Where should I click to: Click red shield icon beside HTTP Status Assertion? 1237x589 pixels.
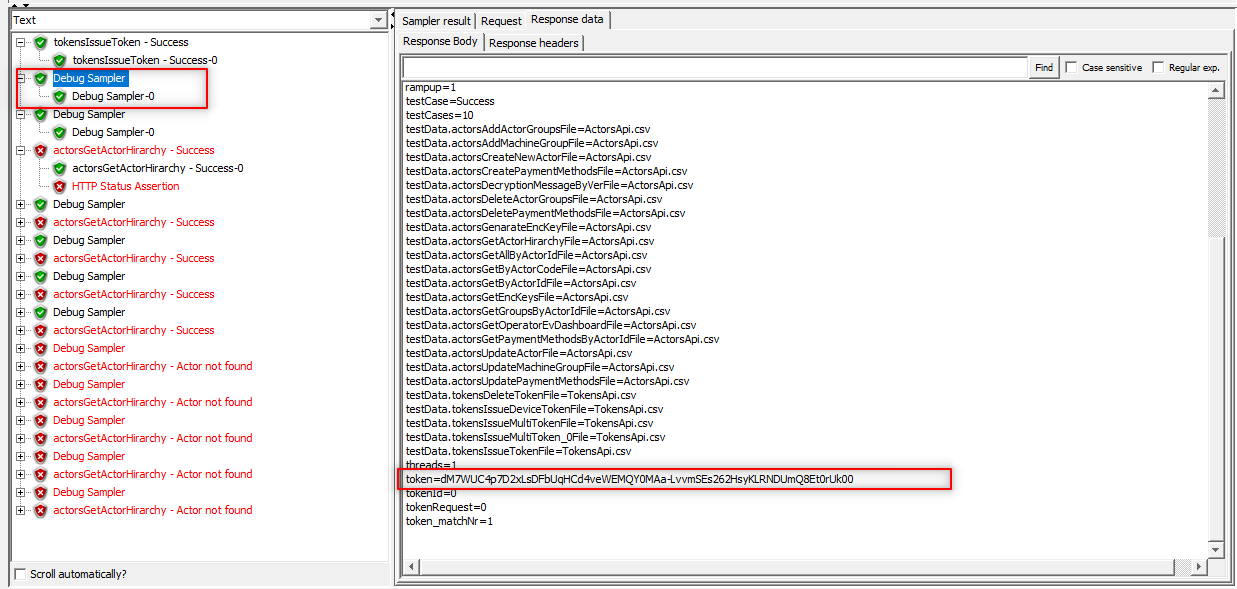[59, 186]
